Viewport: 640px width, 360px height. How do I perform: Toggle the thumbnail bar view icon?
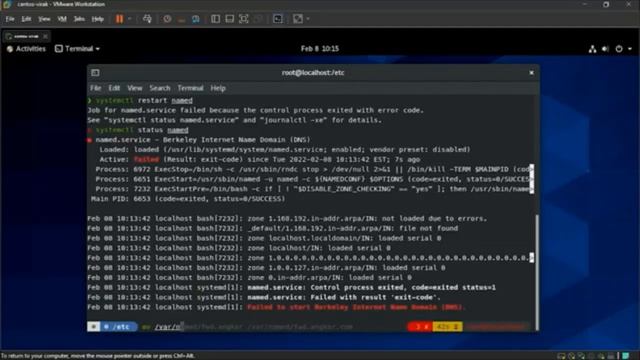tap(229, 19)
